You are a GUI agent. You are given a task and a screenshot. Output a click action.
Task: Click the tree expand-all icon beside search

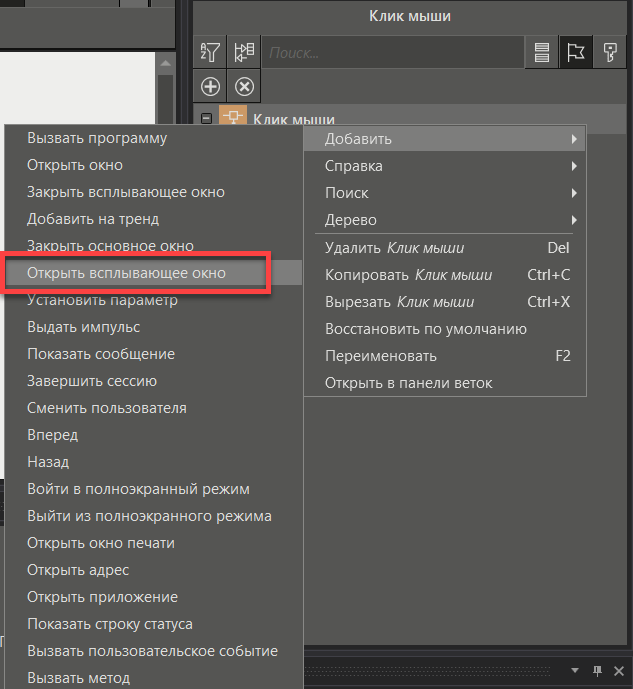243,53
